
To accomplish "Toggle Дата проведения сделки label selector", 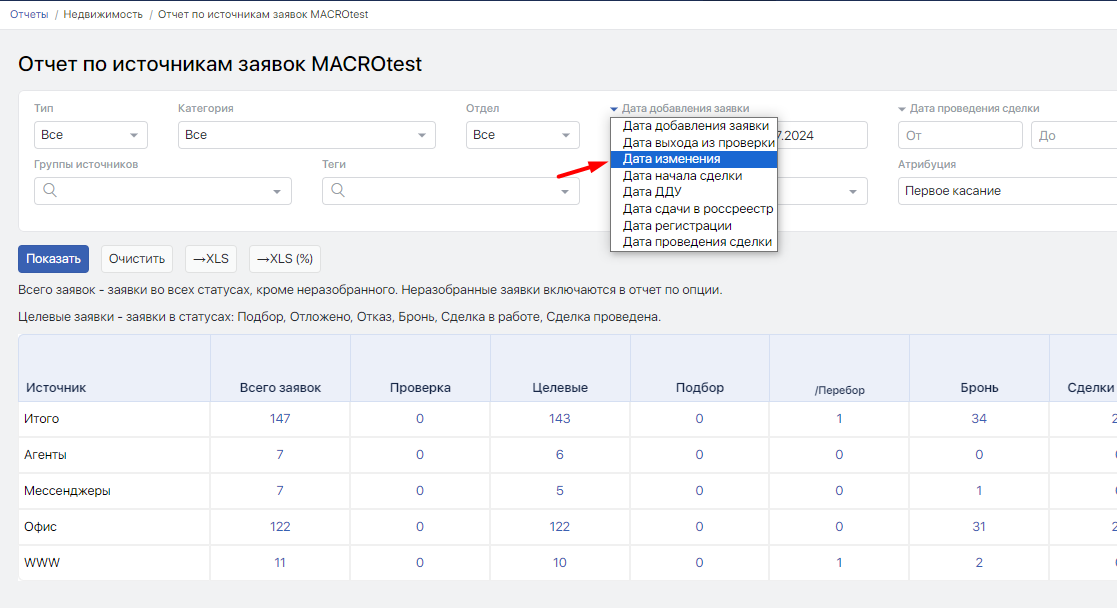I will coord(968,108).
